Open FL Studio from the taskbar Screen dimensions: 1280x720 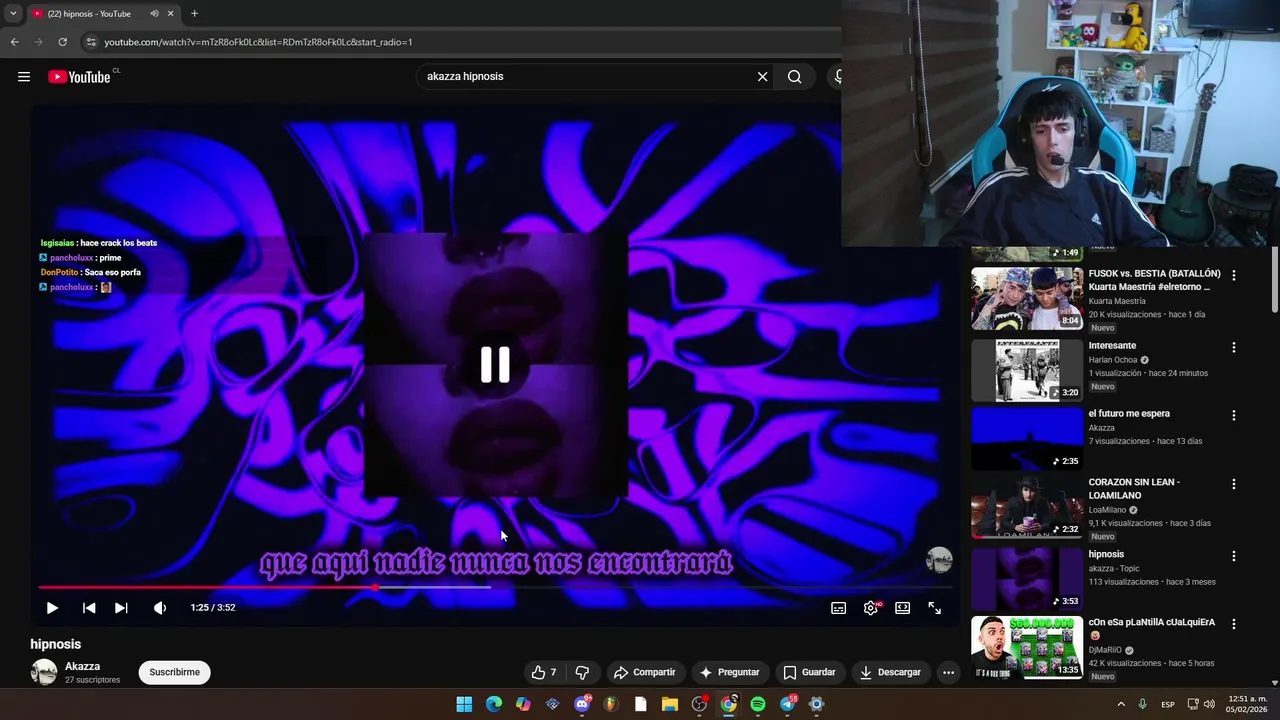pos(611,704)
